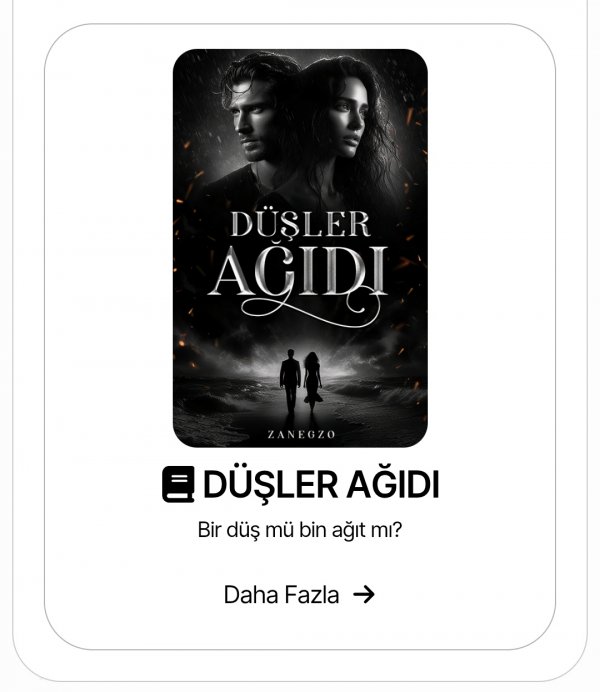Click the word DÜŞLER in the heading
This screenshot has height=692, width=600.
[270, 485]
